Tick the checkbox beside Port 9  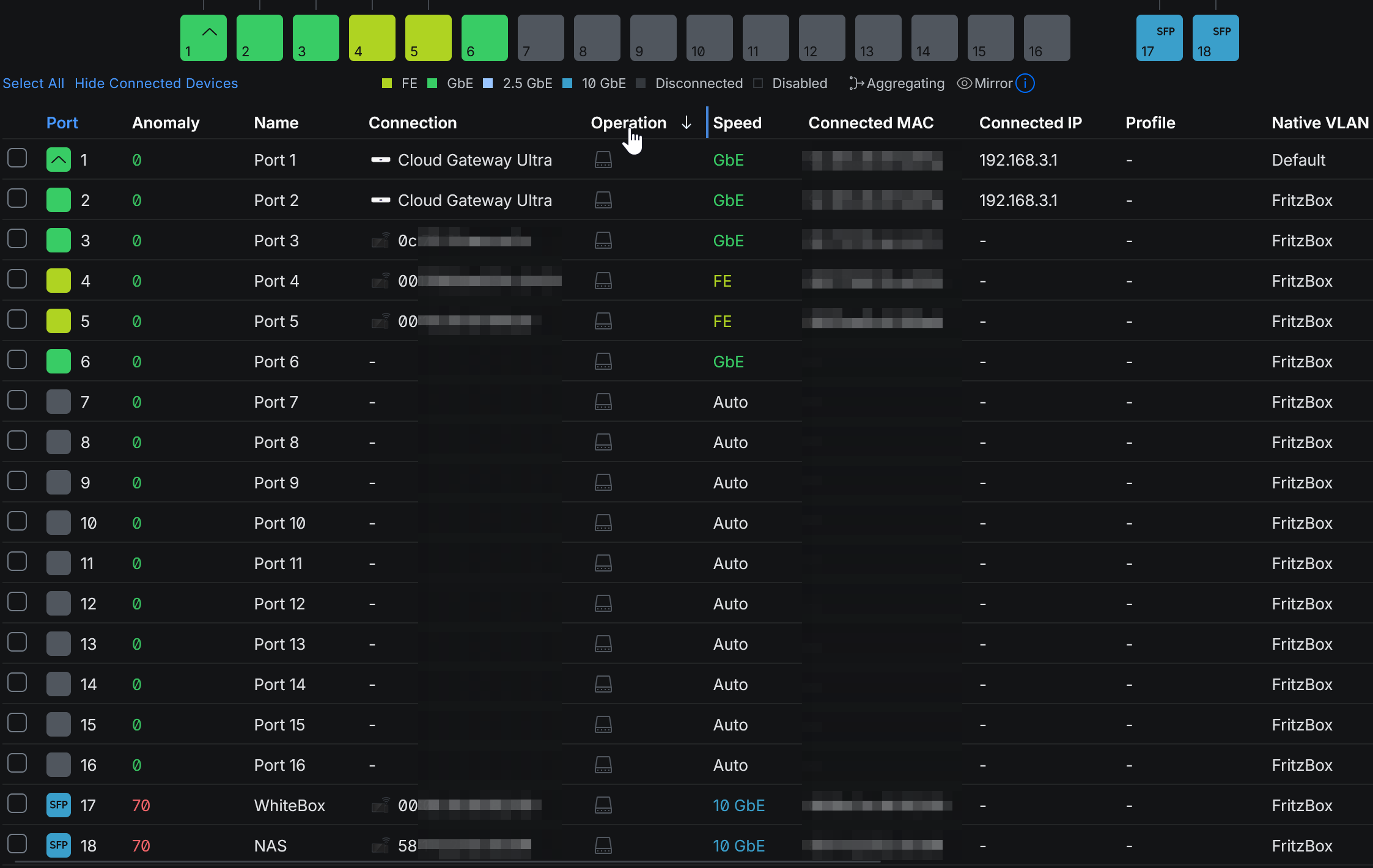point(17,481)
